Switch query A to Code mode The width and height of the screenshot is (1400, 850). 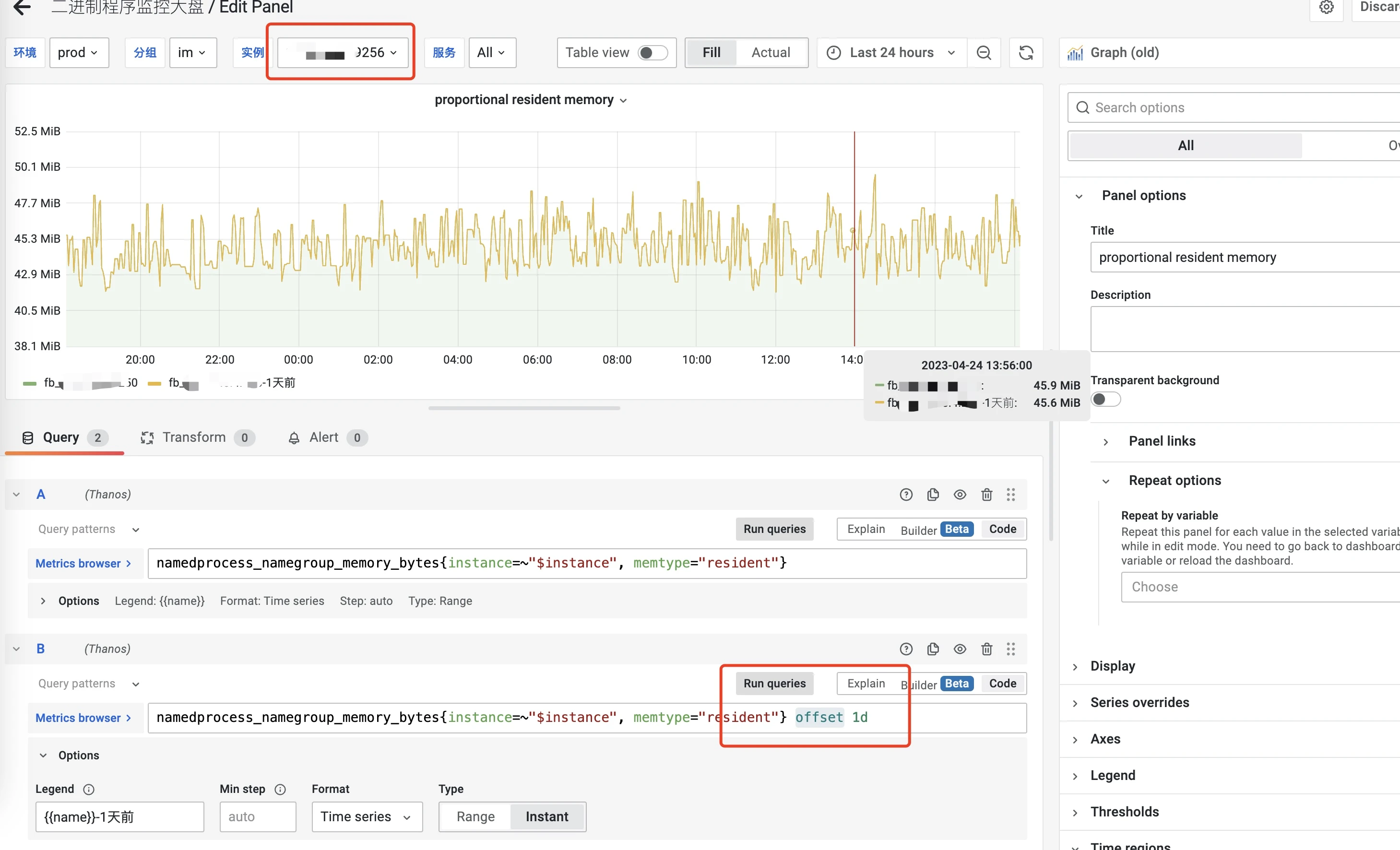(x=1002, y=529)
